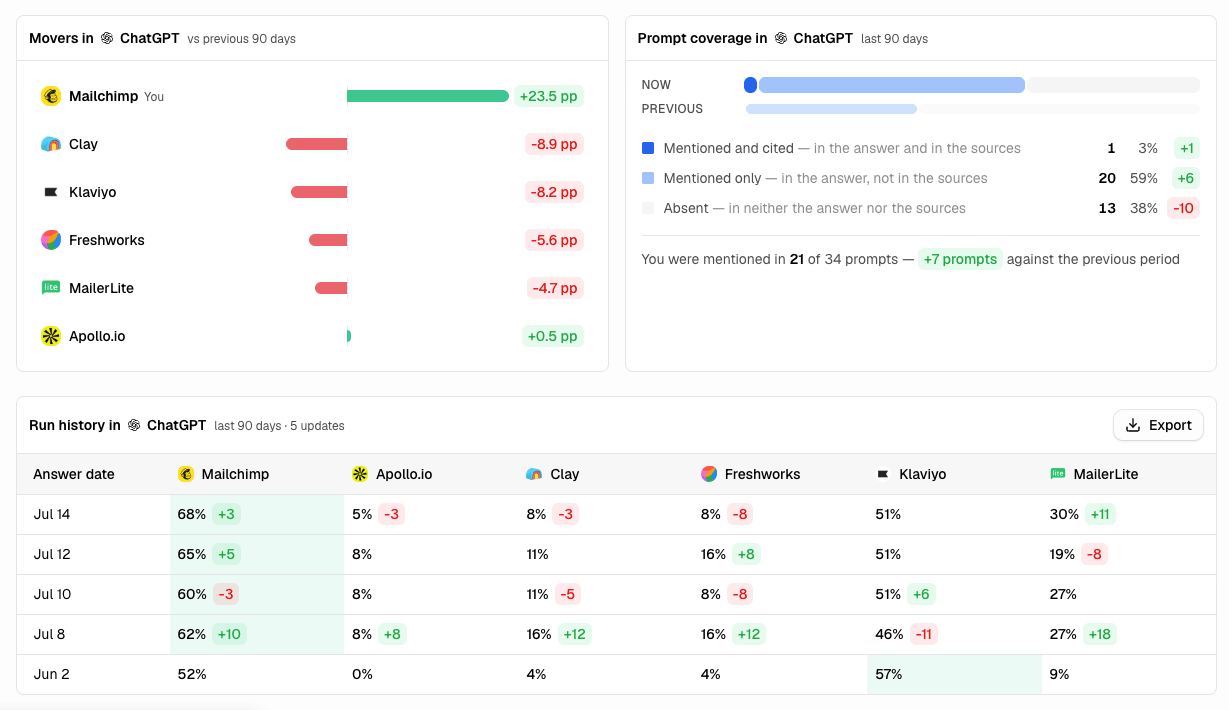1229x710 pixels.
Task: Click the Mailchimp column header label
Action: [235, 474]
